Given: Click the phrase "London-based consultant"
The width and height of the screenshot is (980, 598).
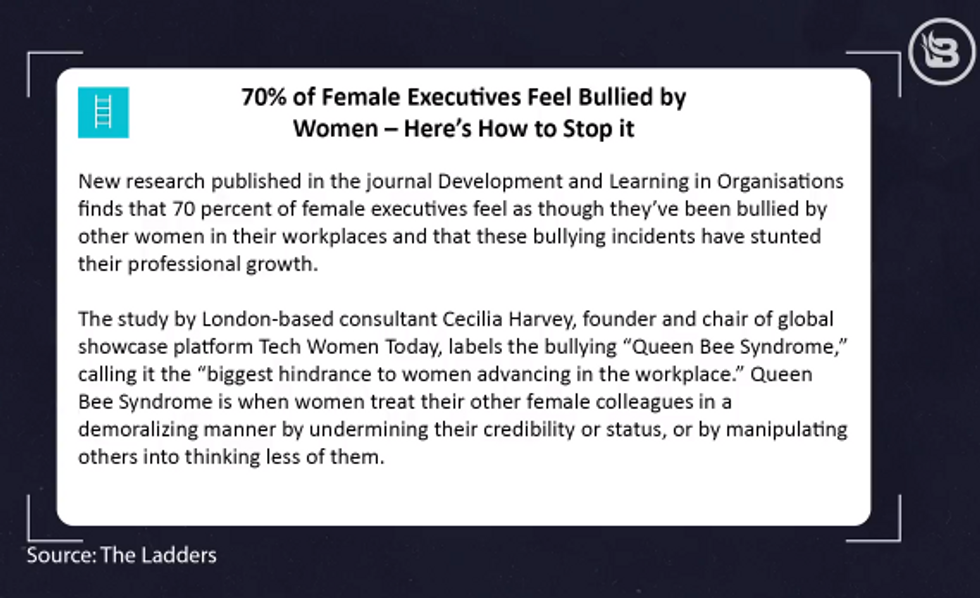Looking at the screenshot, I should [320, 319].
